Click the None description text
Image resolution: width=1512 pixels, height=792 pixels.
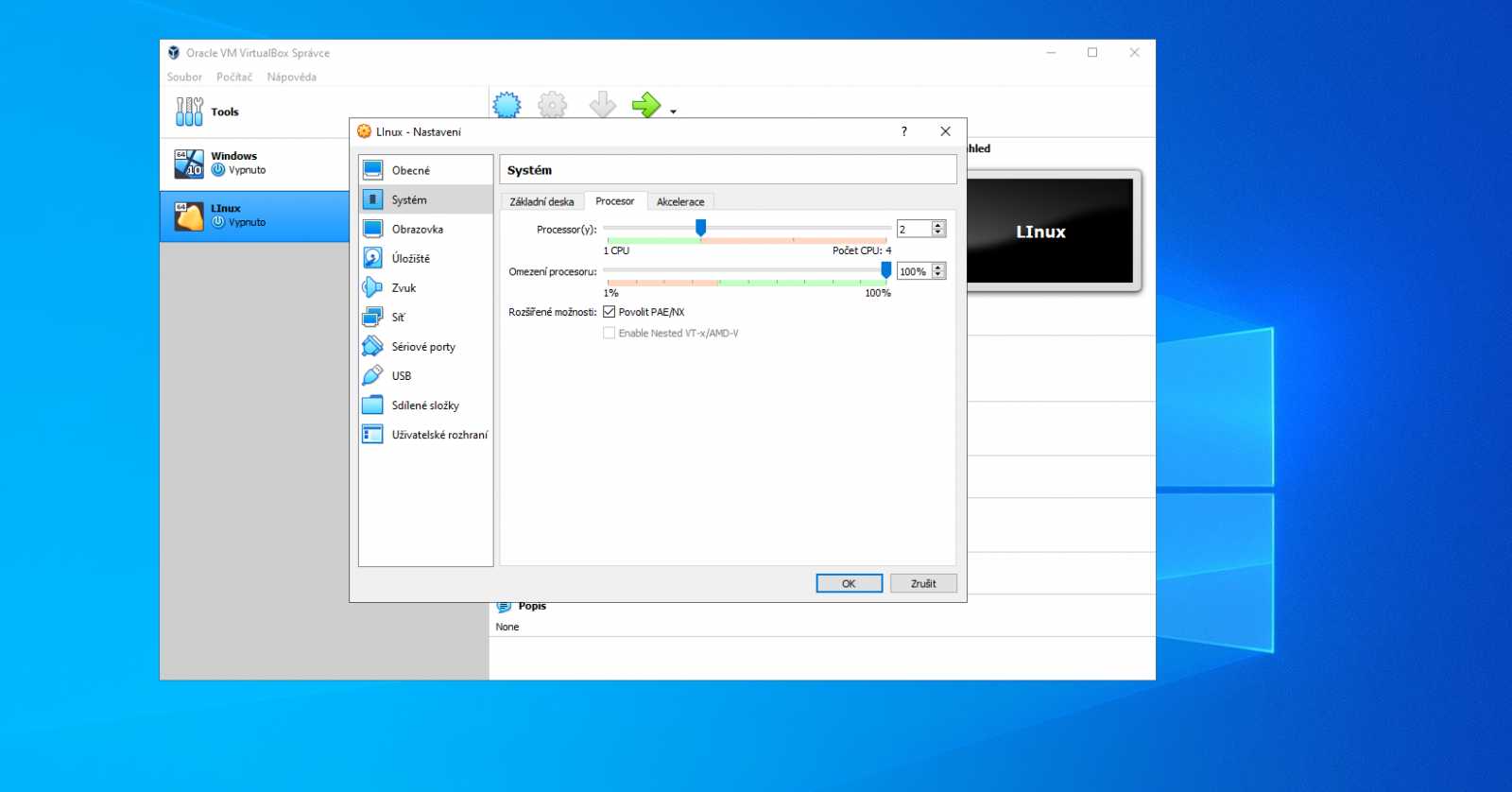[507, 627]
